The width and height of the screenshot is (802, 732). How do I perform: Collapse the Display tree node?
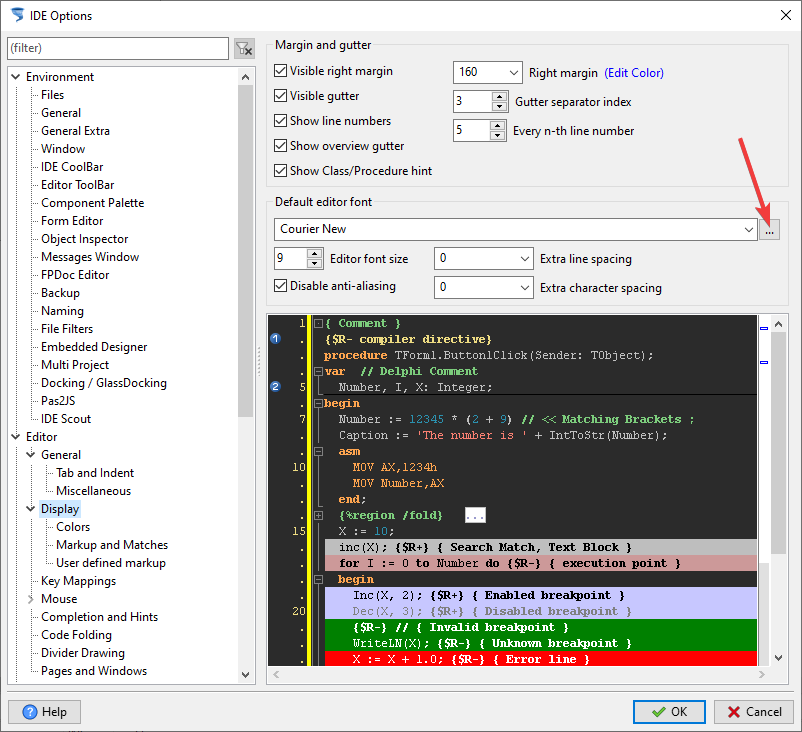point(31,508)
